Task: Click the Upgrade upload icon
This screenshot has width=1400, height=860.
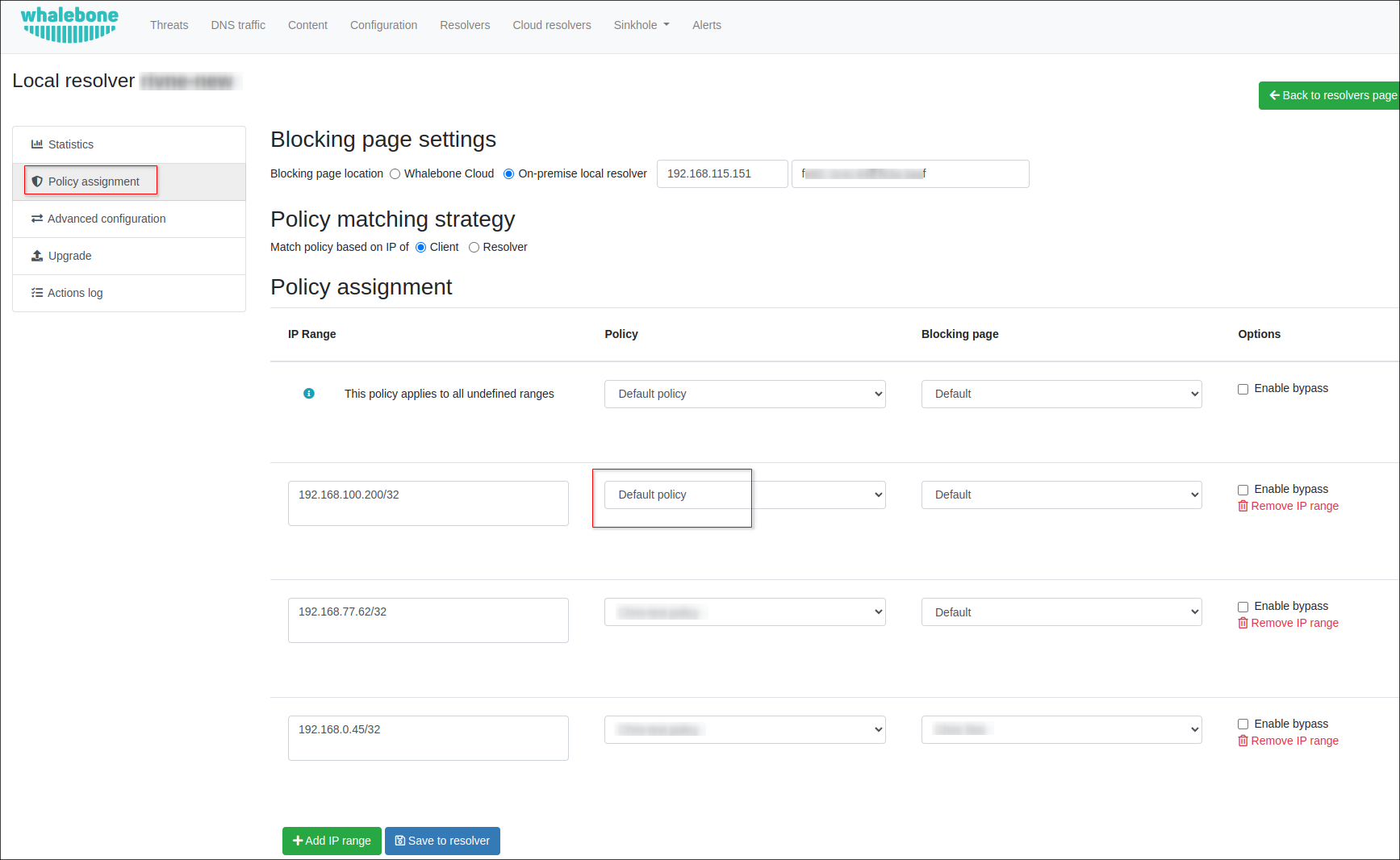Action: tap(37, 256)
